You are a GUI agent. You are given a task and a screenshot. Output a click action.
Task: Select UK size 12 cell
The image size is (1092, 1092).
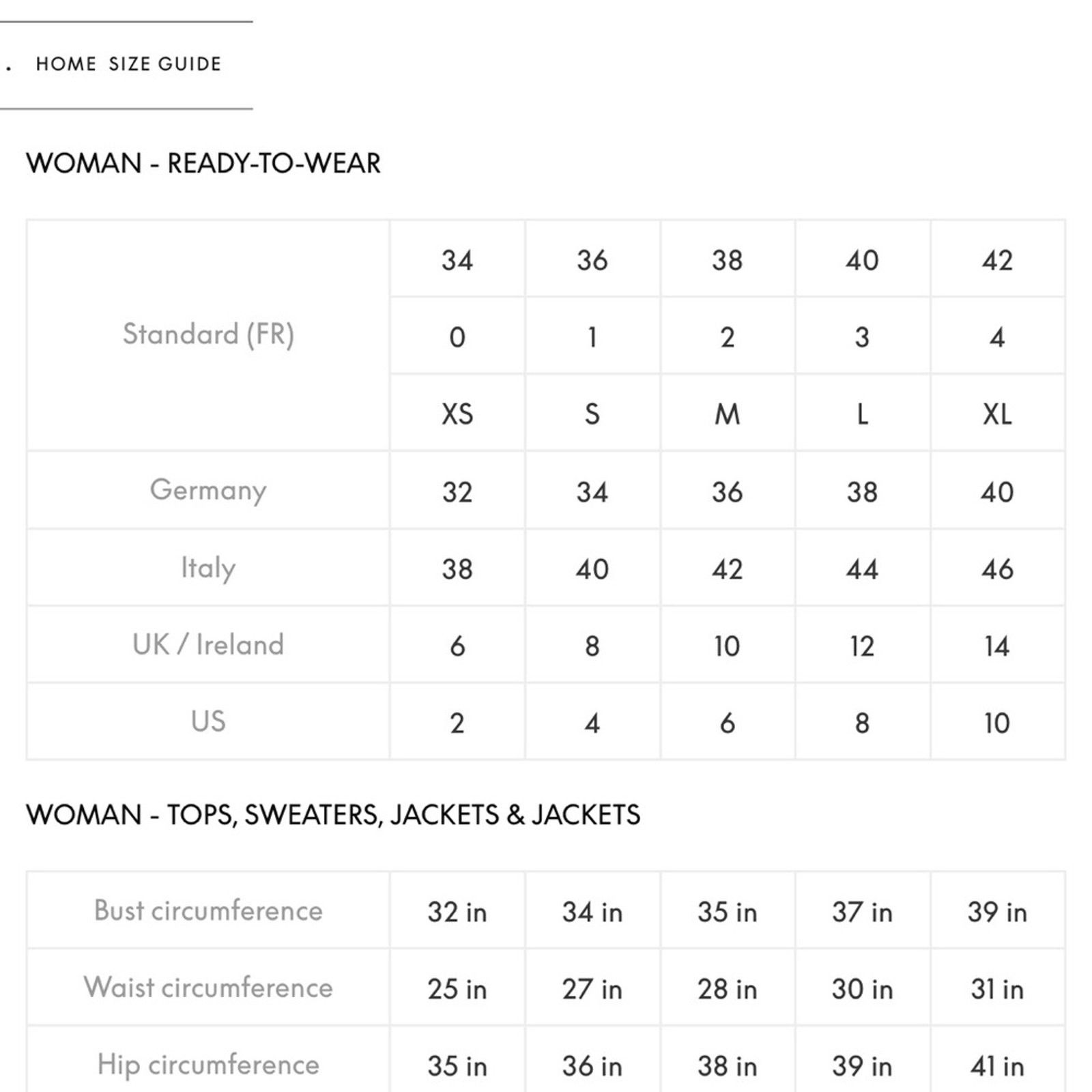coord(863,645)
